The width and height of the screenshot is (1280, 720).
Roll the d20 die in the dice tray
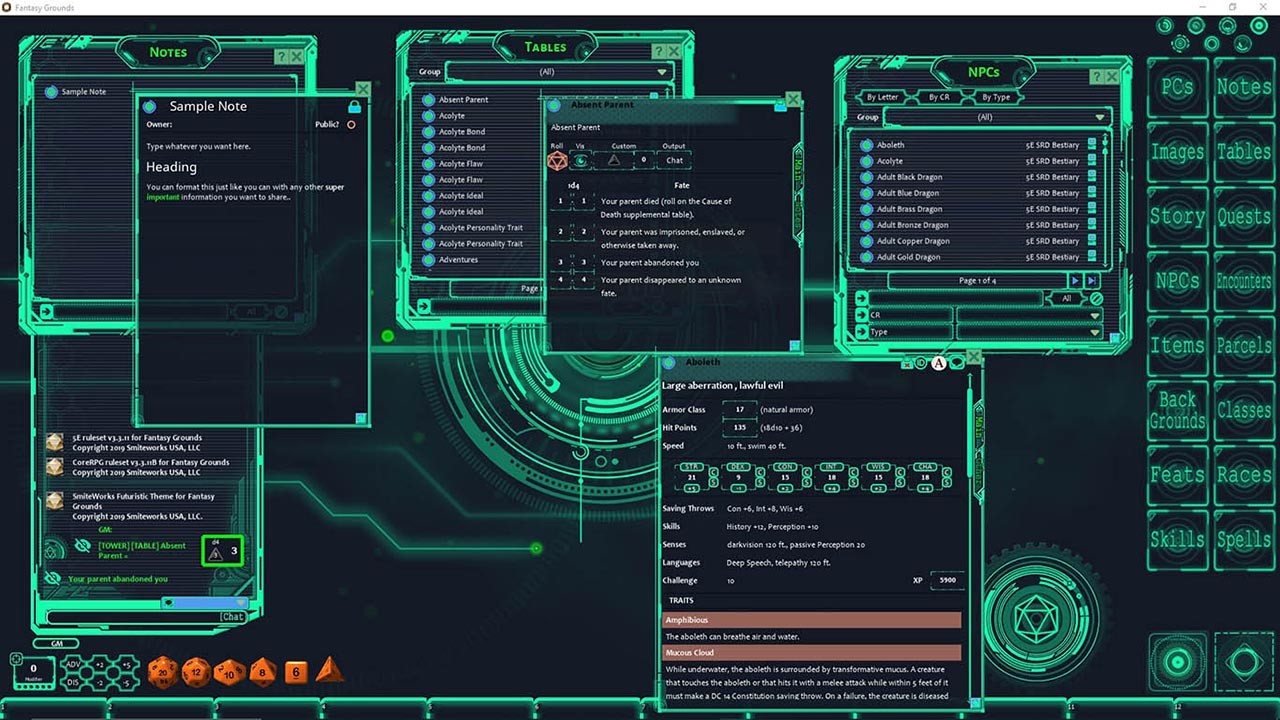pos(163,672)
